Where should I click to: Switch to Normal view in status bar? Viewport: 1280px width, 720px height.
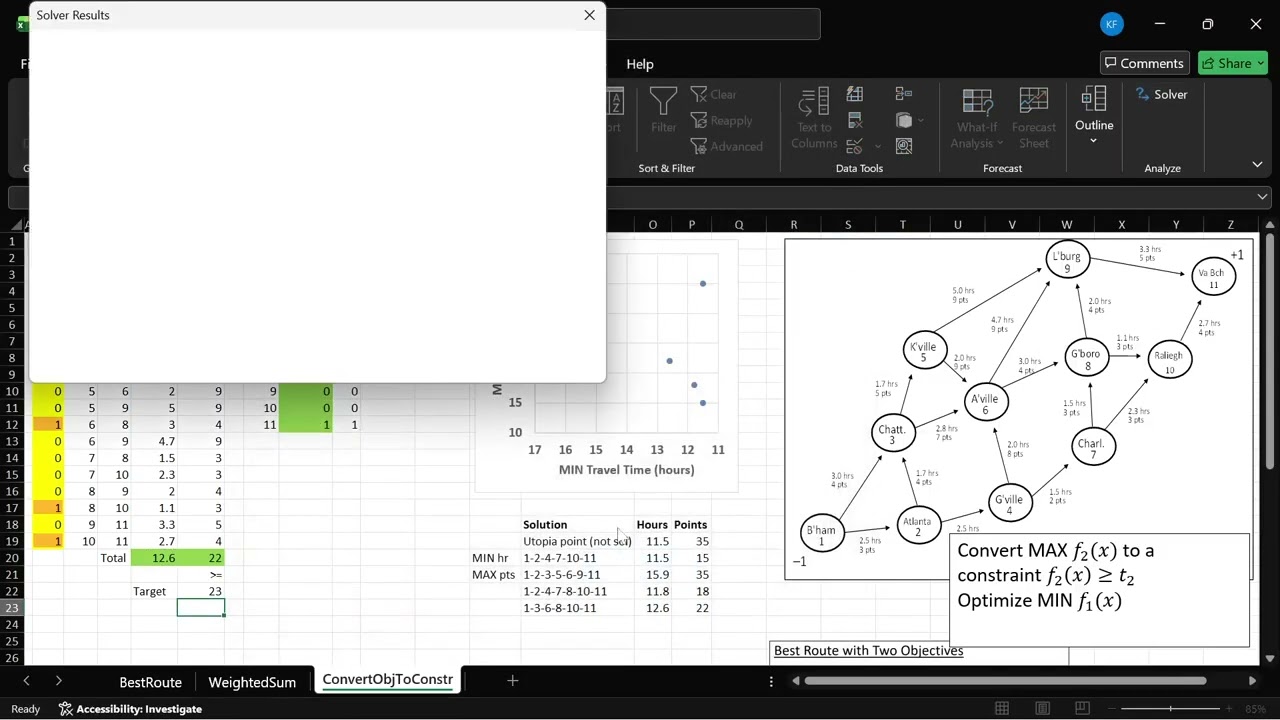tap(1002, 709)
